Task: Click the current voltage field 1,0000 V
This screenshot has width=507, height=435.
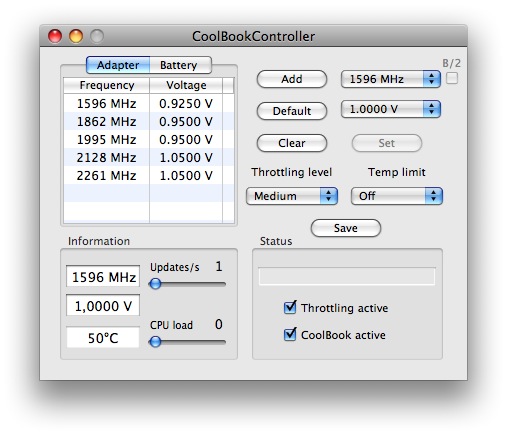Action: tap(103, 305)
